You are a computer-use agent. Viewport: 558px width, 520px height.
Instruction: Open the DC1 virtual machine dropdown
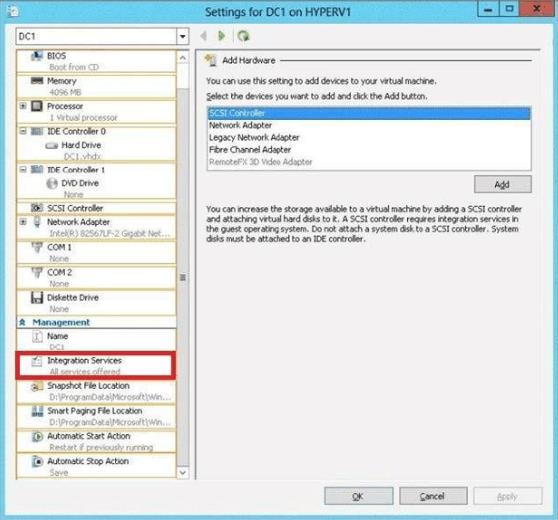click(183, 36)
